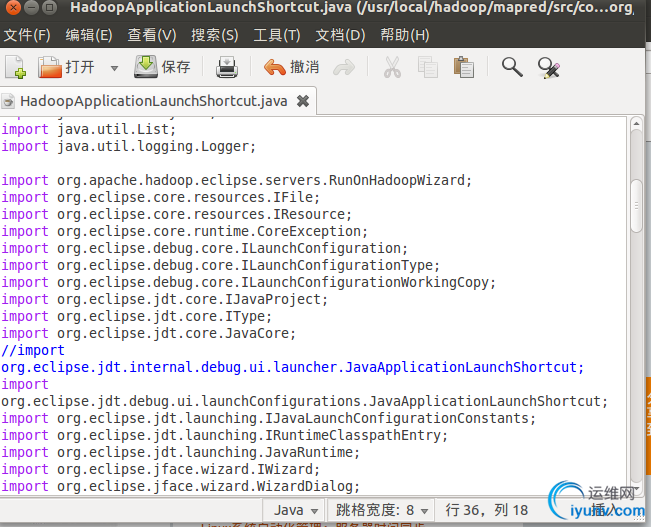Screen dimensions: 651x527
Task: Click the line import java.util.logging.Logger;
Action: point(129,146)
